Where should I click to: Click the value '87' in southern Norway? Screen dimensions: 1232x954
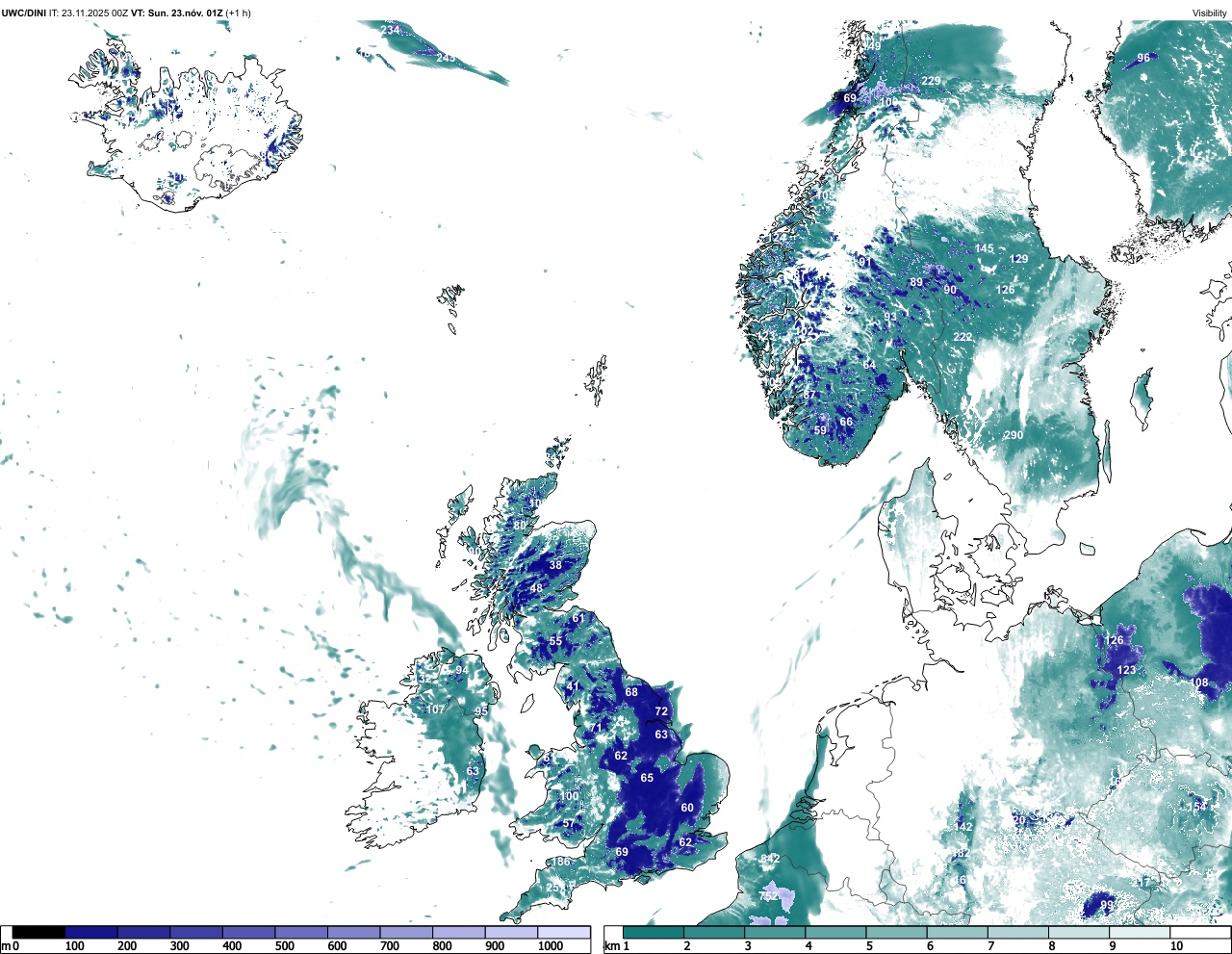[x=809, y=395]
